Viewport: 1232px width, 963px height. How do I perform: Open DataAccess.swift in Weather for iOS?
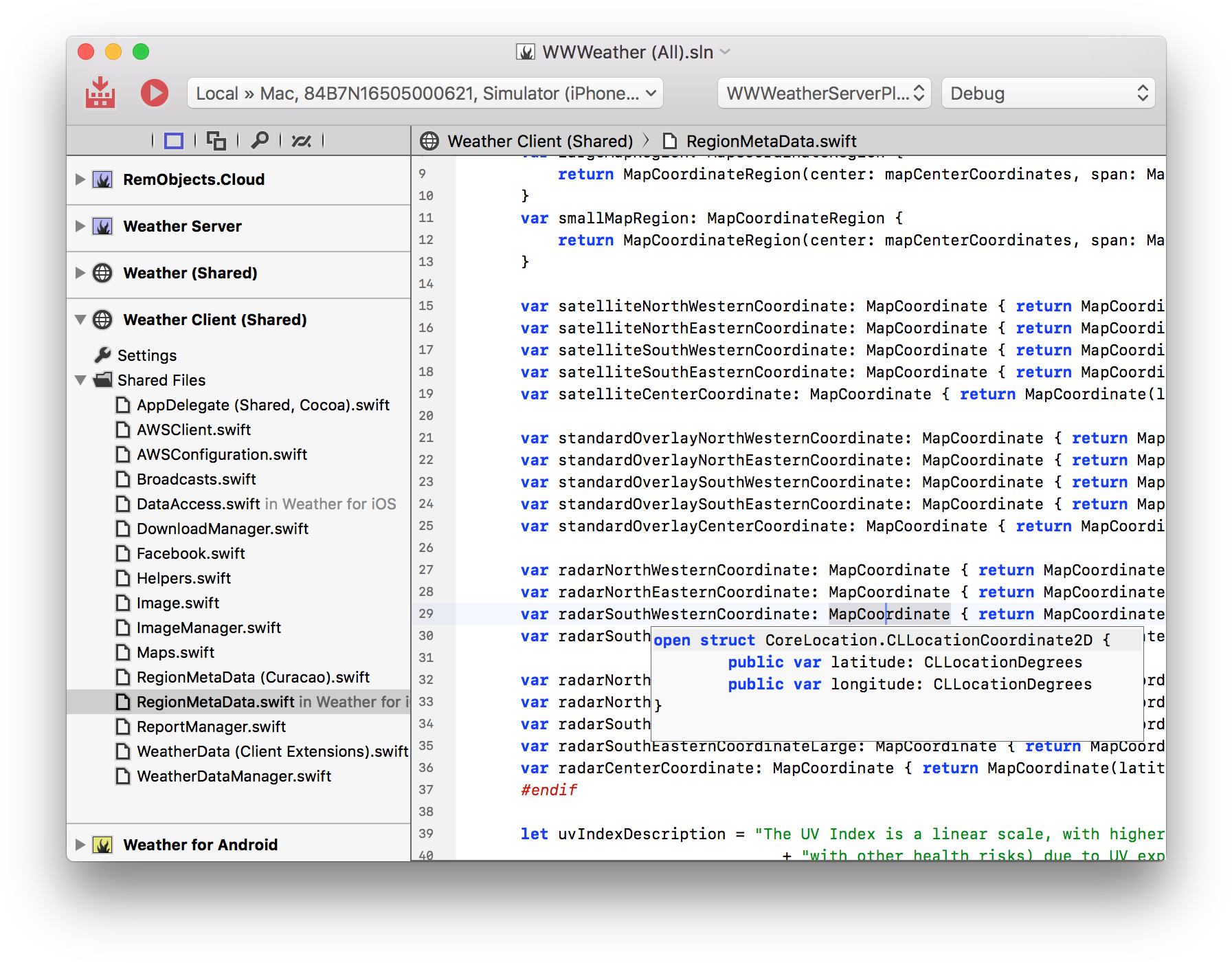pyautogui.click(x=267, y=504)
